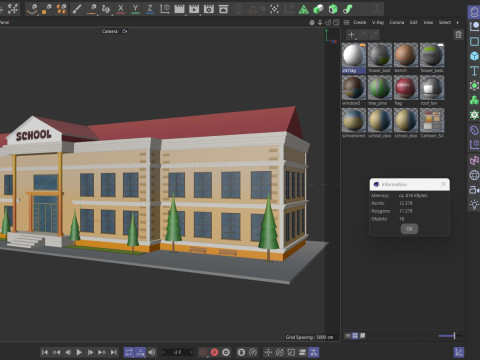Screen dimensions: 480x360
Task: Click the globe environment icon
Action: (x=474, y=175)
